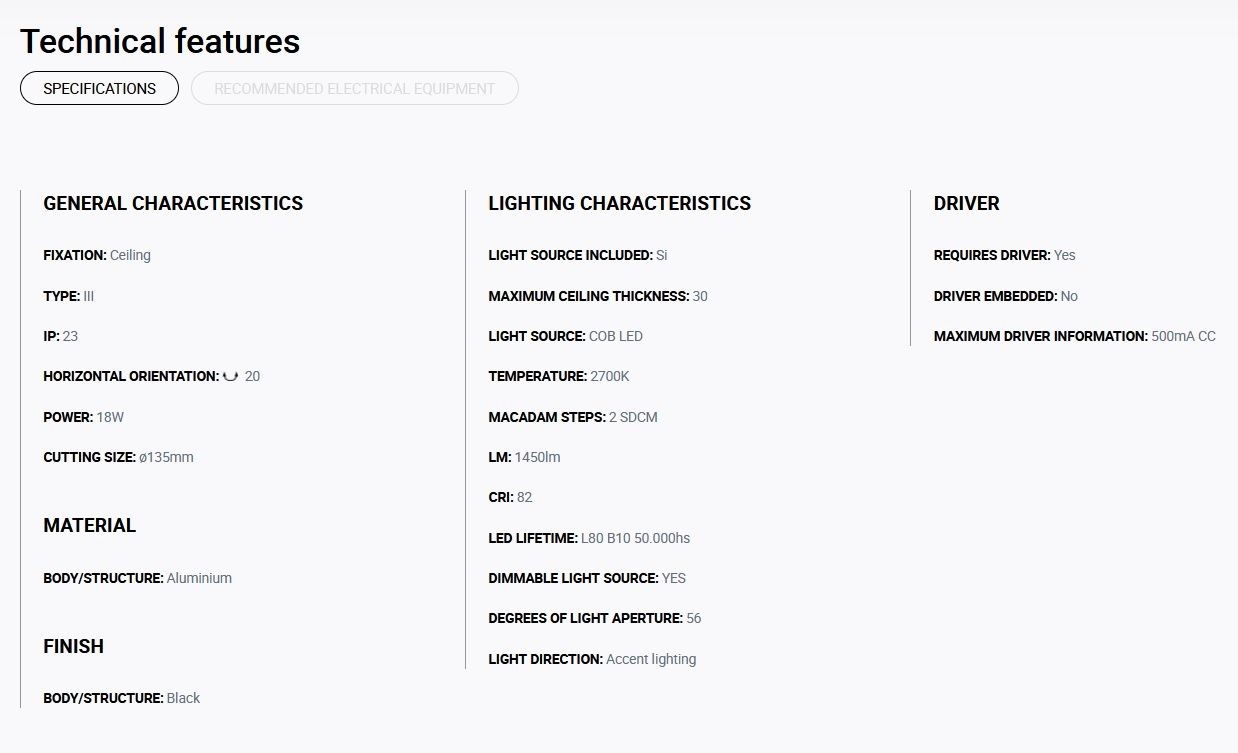
Task: Click the Driver embedded: No row
Action: click(x=1005, y=296)
